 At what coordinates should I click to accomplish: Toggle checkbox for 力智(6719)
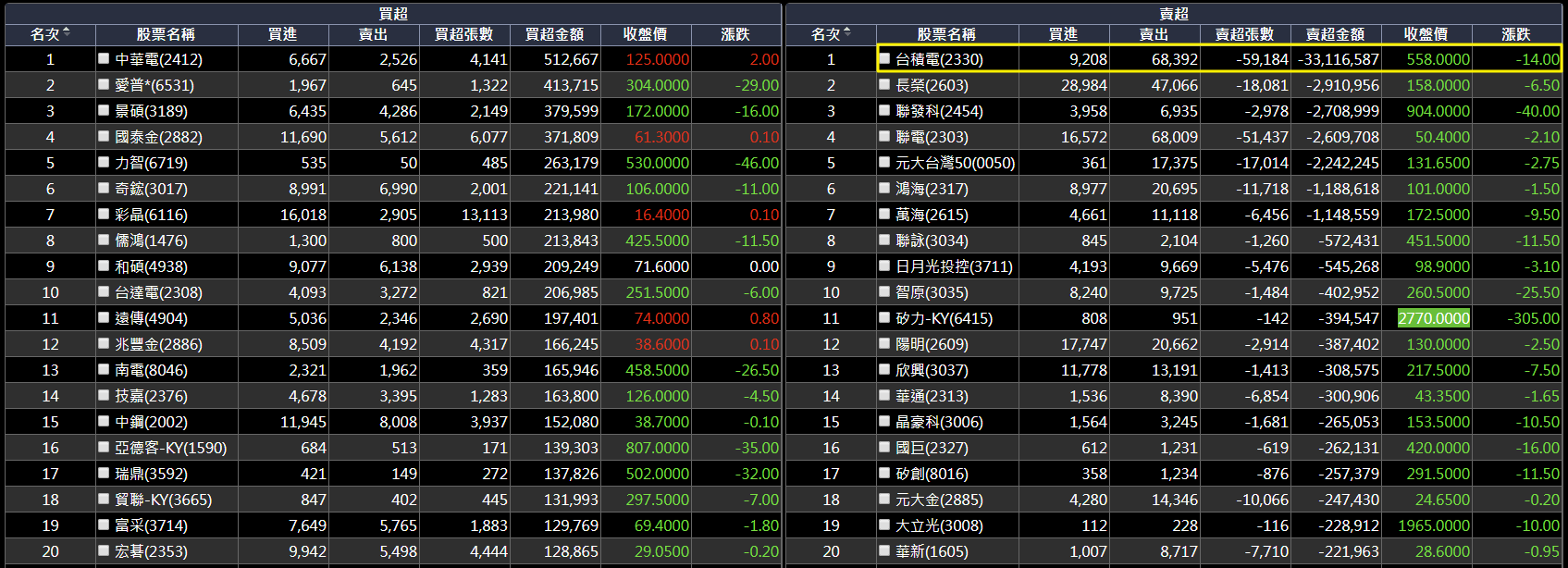pos(104,162)
